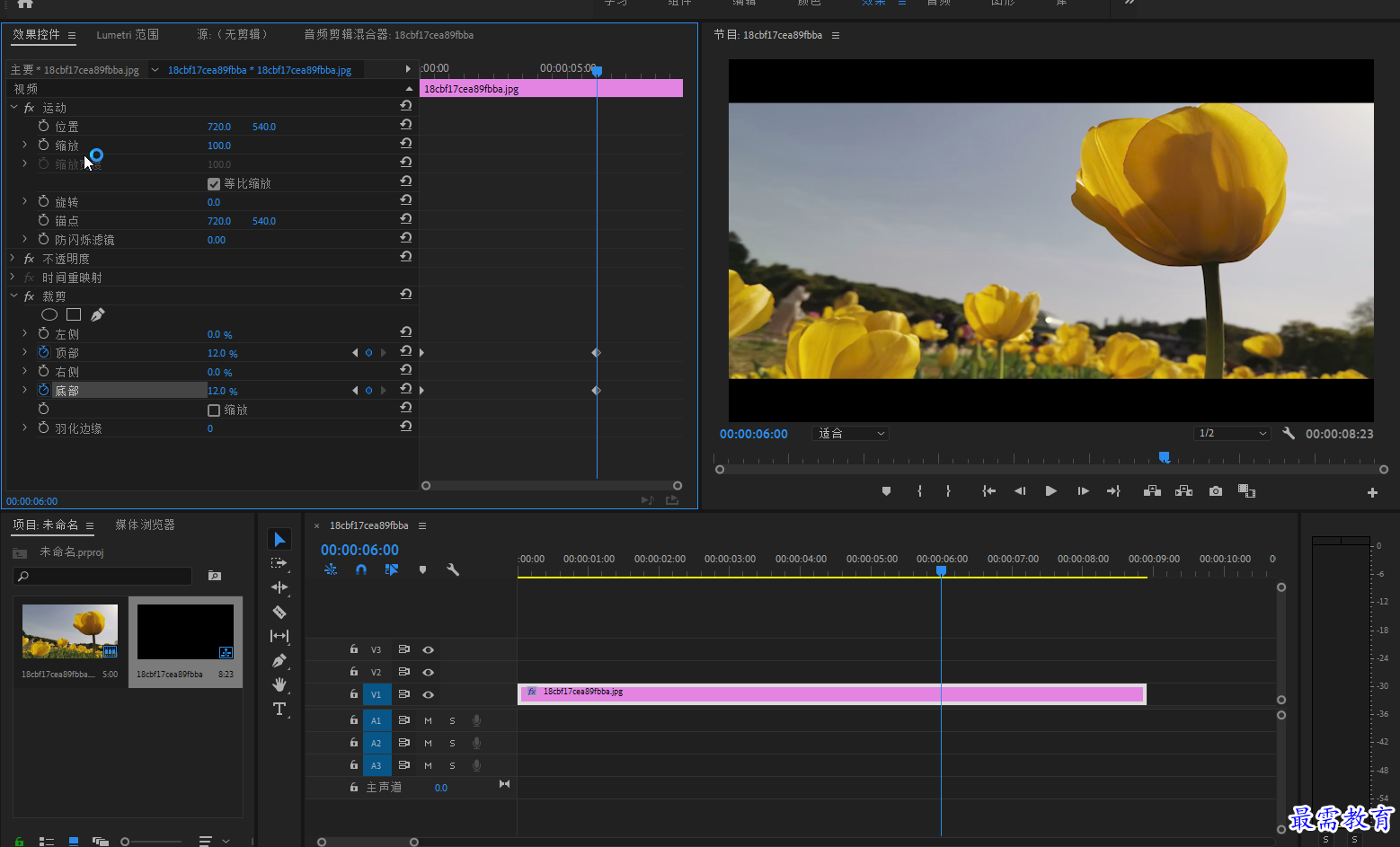
Task: Open the 项目: 未命名 panel tab
Action: pos(45,525)
